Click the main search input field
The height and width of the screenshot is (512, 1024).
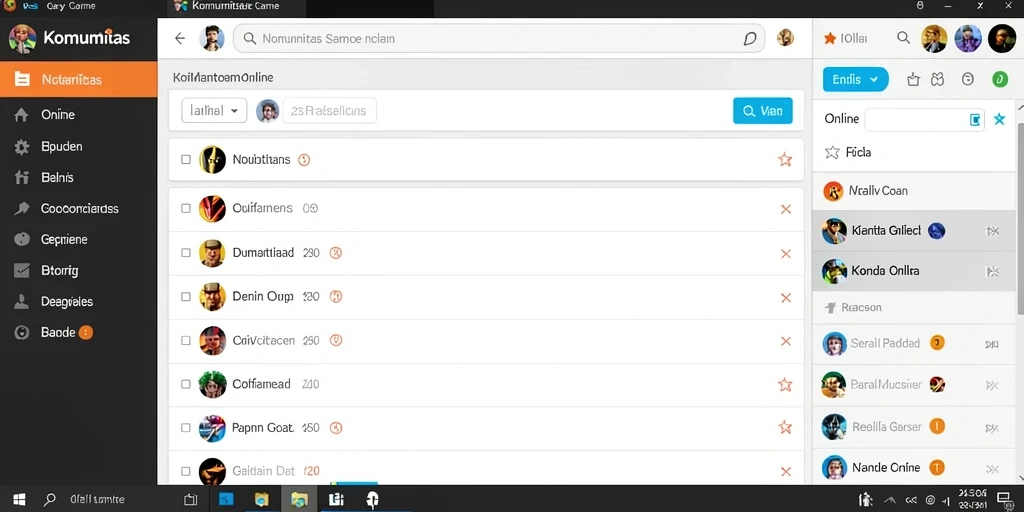pyautogui.click(x=499, y=39)
